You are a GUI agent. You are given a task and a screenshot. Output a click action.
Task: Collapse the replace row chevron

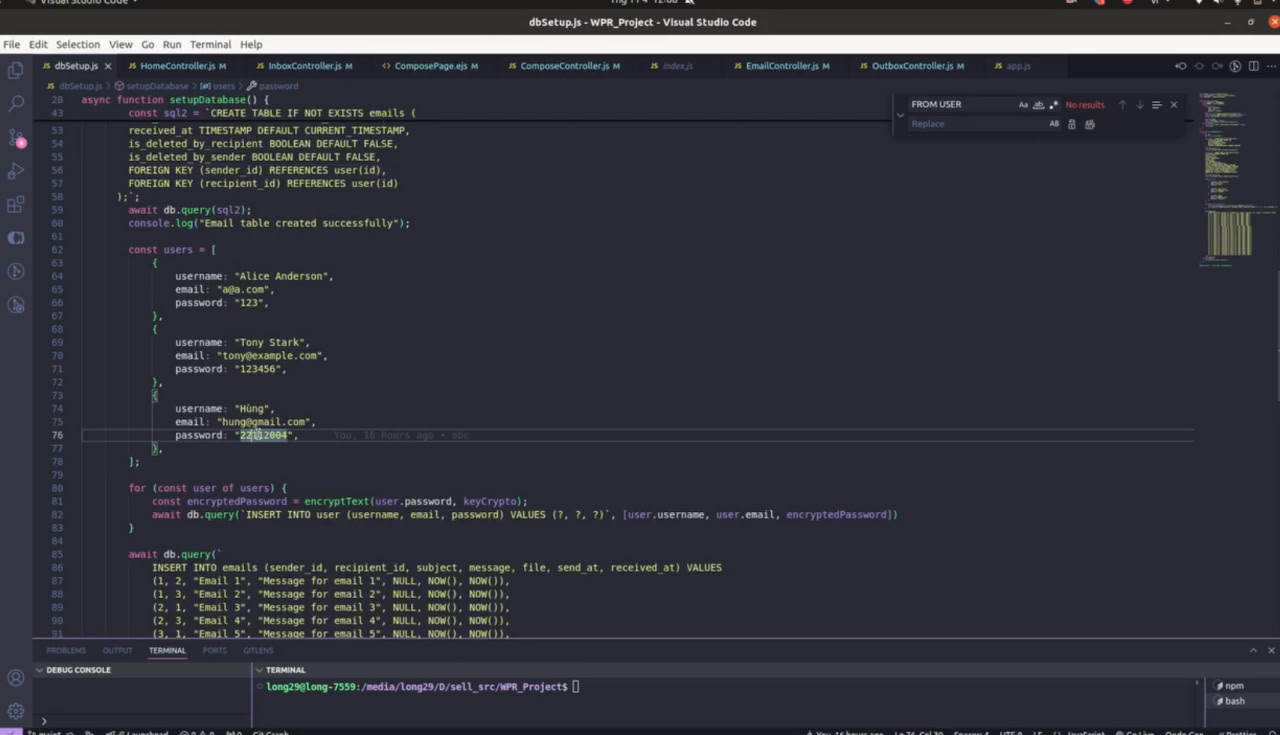click(x=900, y=115)
